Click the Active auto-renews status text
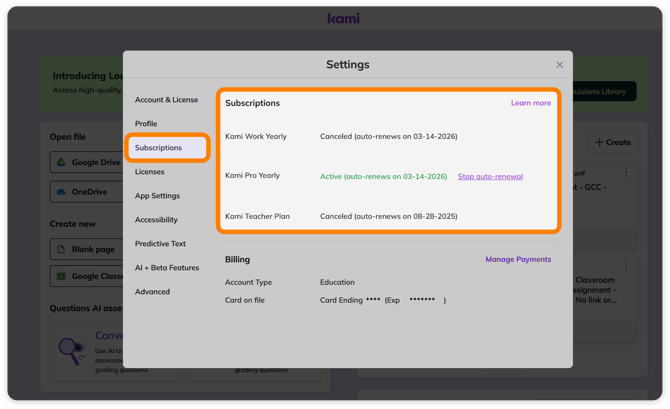This screenshot has width=670, height=409. tap(383, 177)
